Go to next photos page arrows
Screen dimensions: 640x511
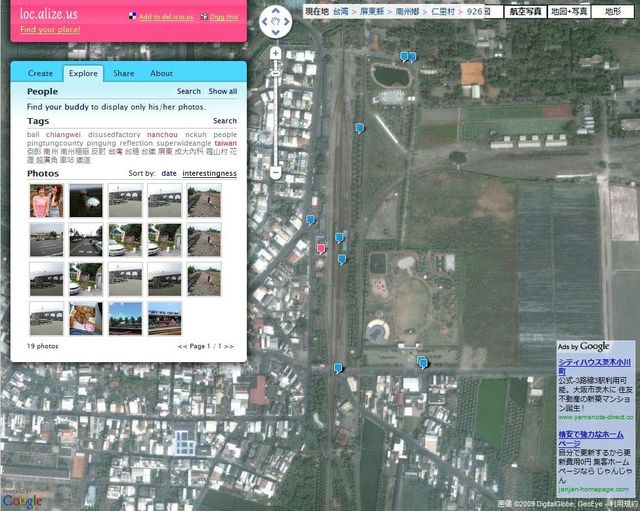point(230,346)
